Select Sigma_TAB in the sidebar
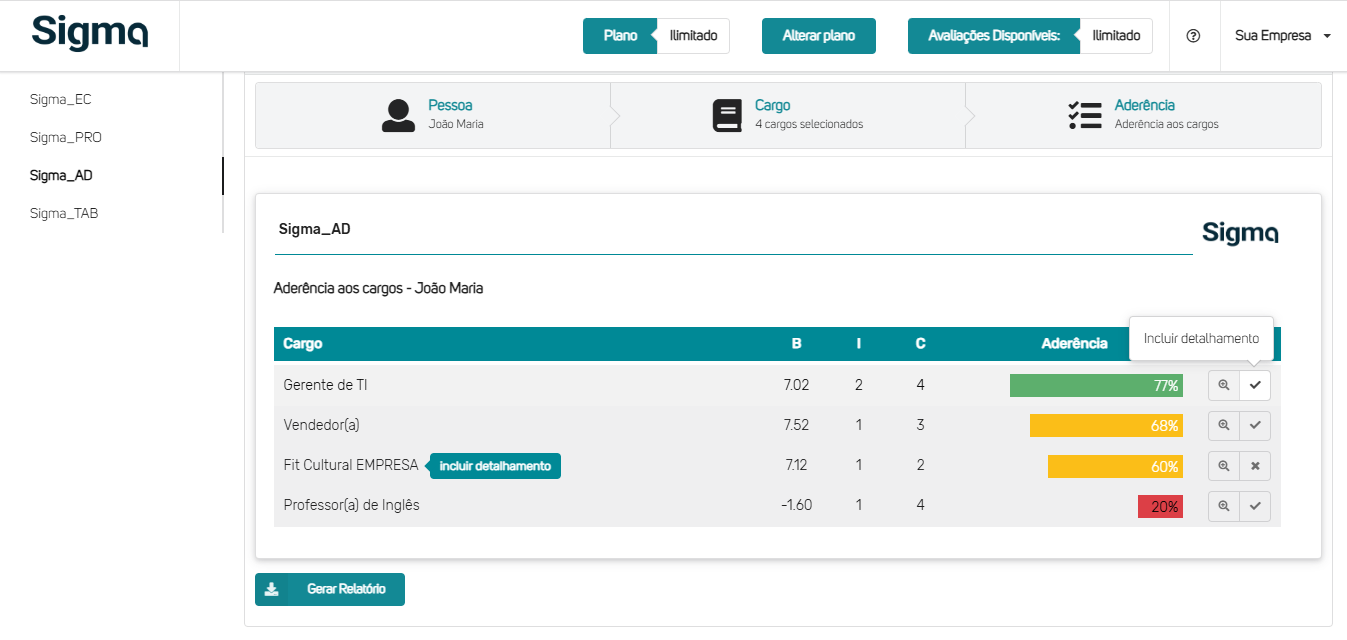Viewport: 1347px width, 640px height. click(64, 213)
